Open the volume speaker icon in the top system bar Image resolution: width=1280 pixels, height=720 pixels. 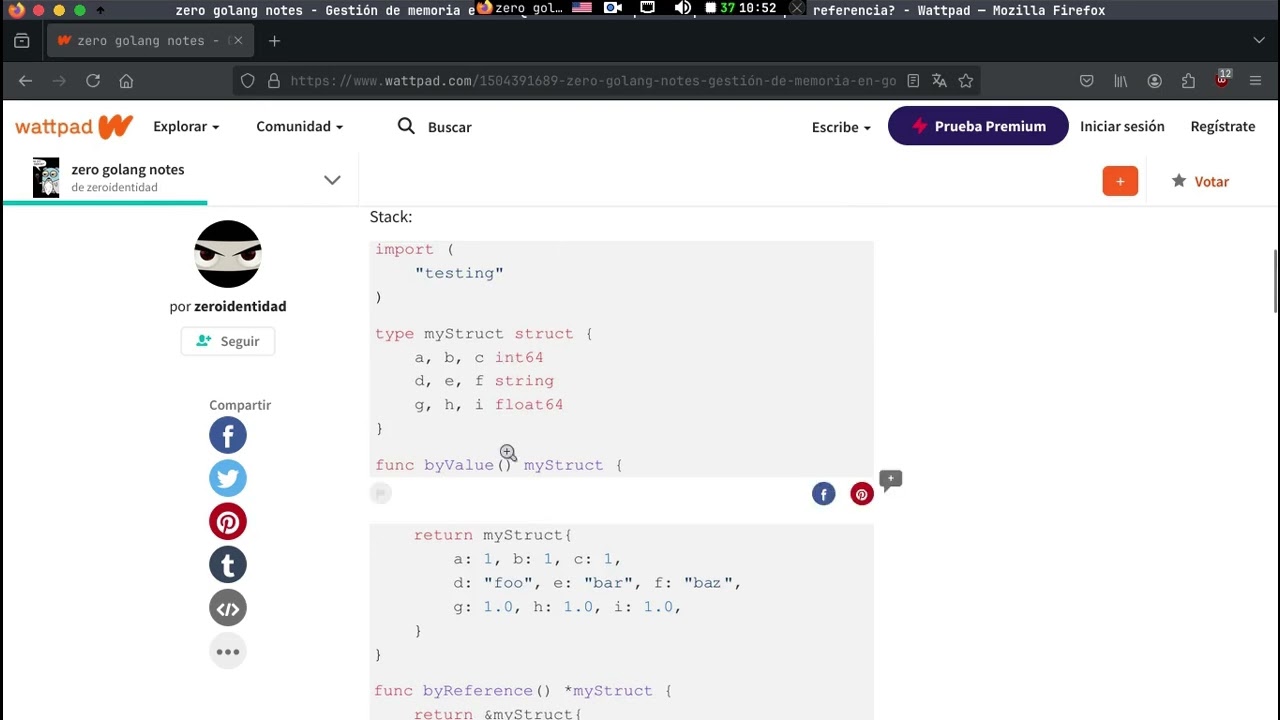pyautogui.click(x=683, y=8)
